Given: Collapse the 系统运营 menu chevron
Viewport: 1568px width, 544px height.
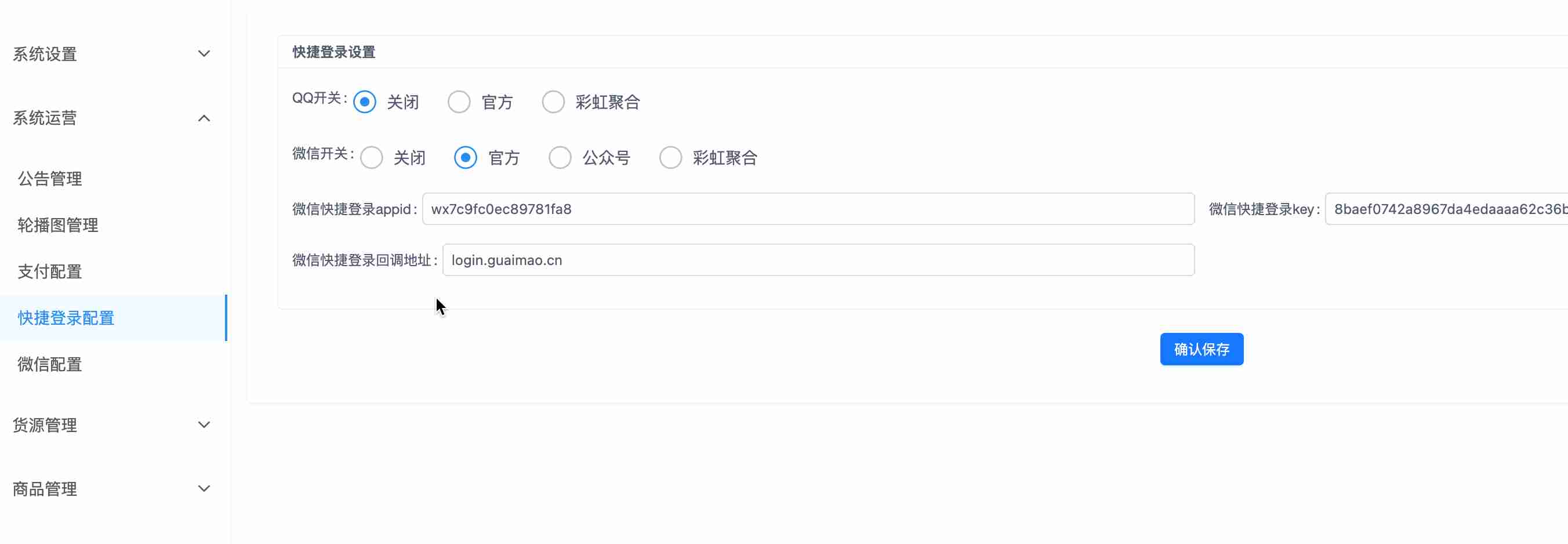Looking at the screenshot, I should [x=204, y=118].
